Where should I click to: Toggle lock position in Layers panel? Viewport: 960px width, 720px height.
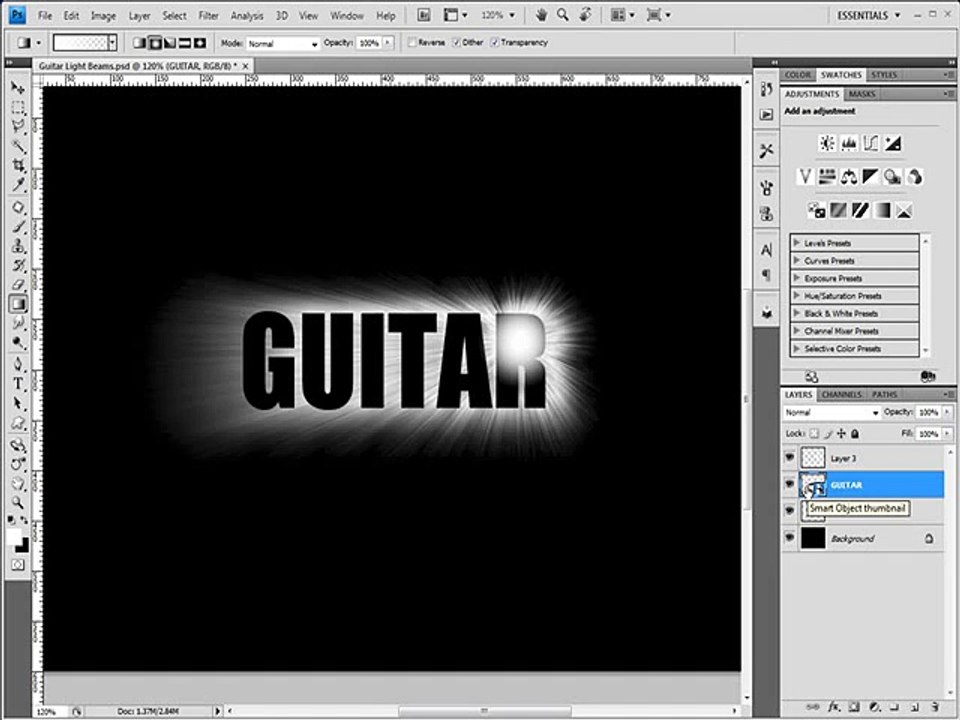click(841, 433)
